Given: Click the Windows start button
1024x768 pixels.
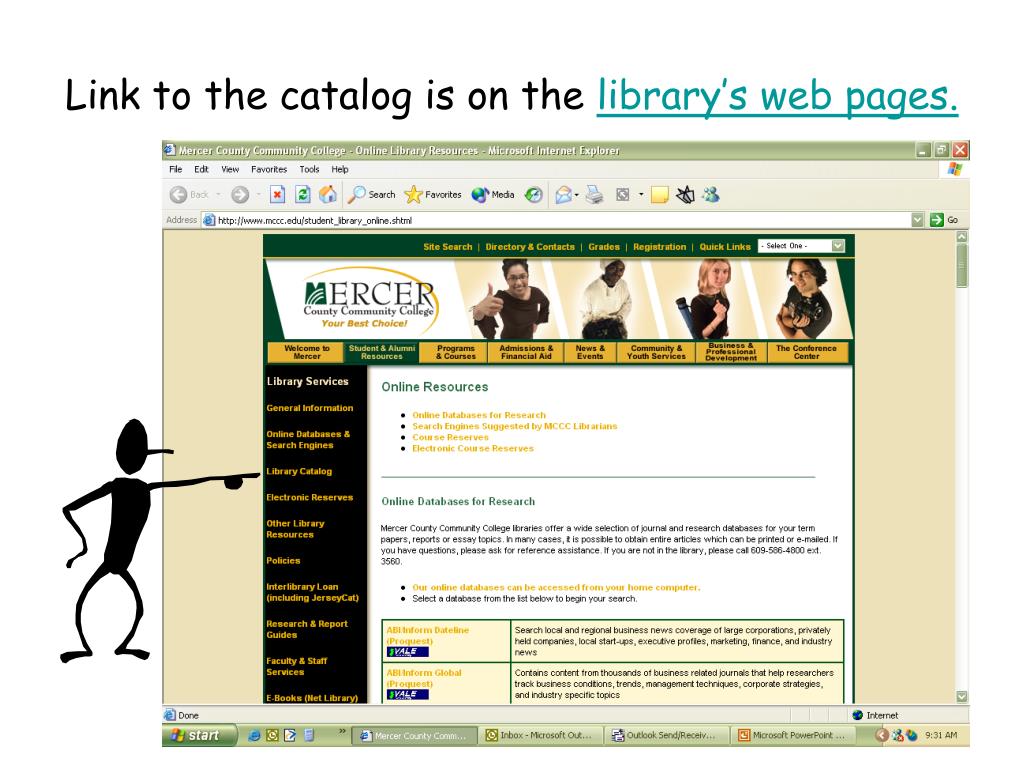Looking at the screenshot, I should 199,735.
